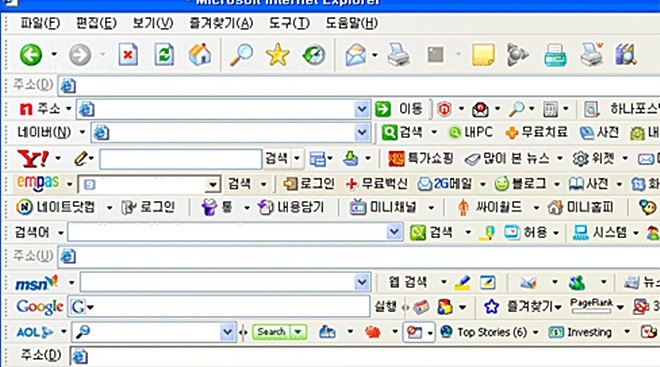
Task: Click the green AOL Search button
Action: [271, 332]
